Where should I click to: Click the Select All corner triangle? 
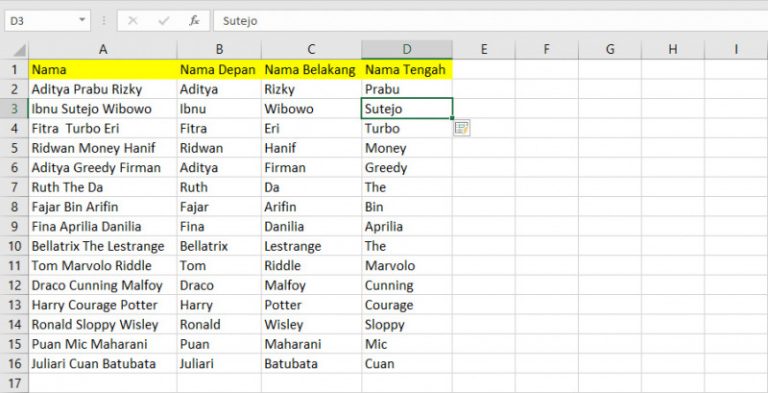pyautogui.click(x=19, y=50)
